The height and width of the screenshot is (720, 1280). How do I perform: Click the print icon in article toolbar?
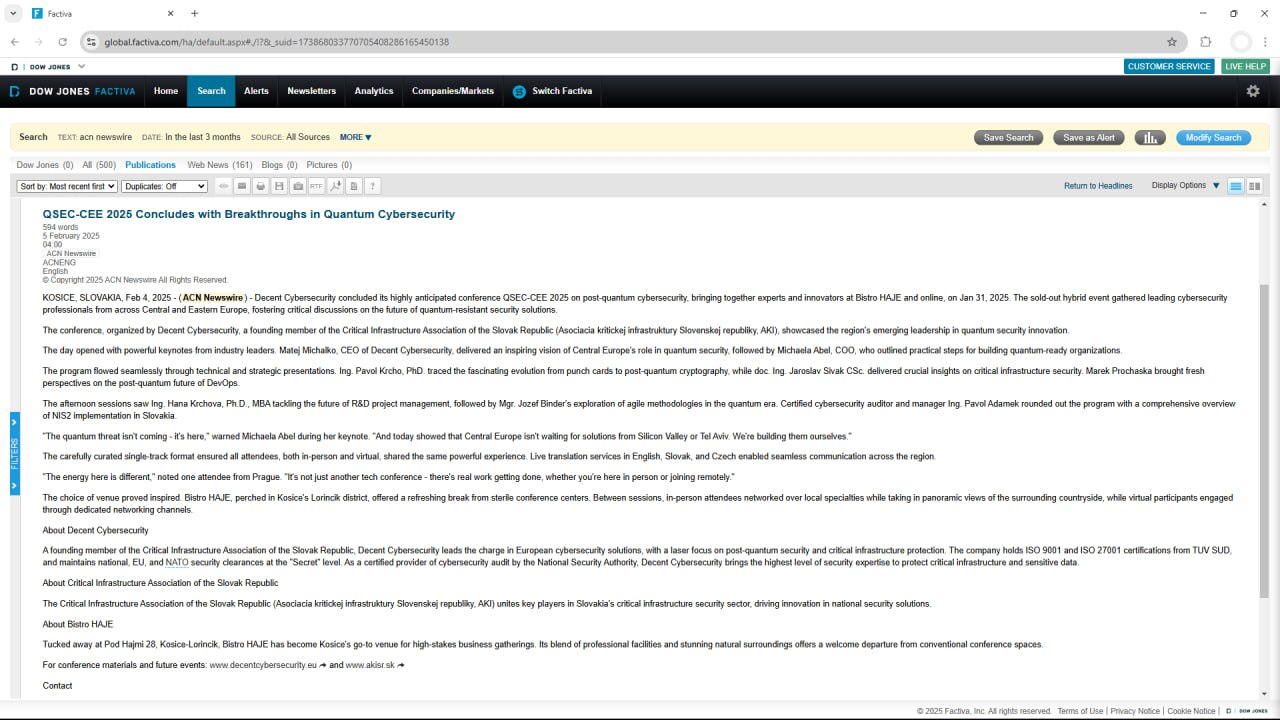tap(261, 186)
